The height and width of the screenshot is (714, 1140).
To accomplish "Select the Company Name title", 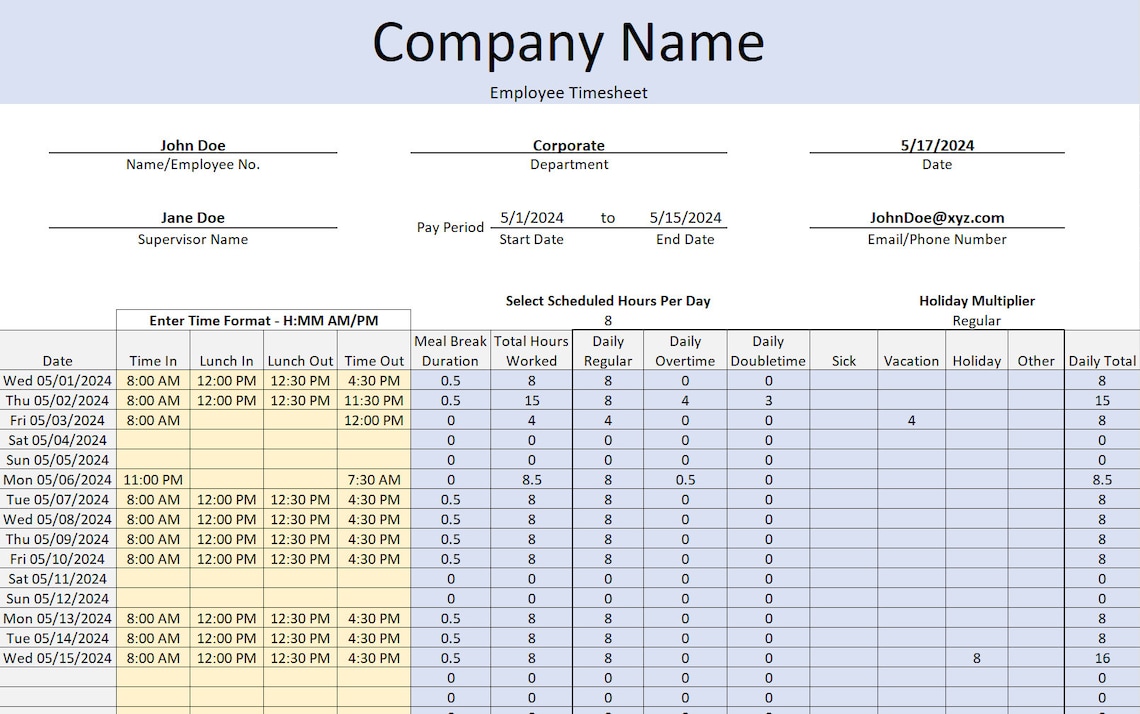I will point(568,42).
